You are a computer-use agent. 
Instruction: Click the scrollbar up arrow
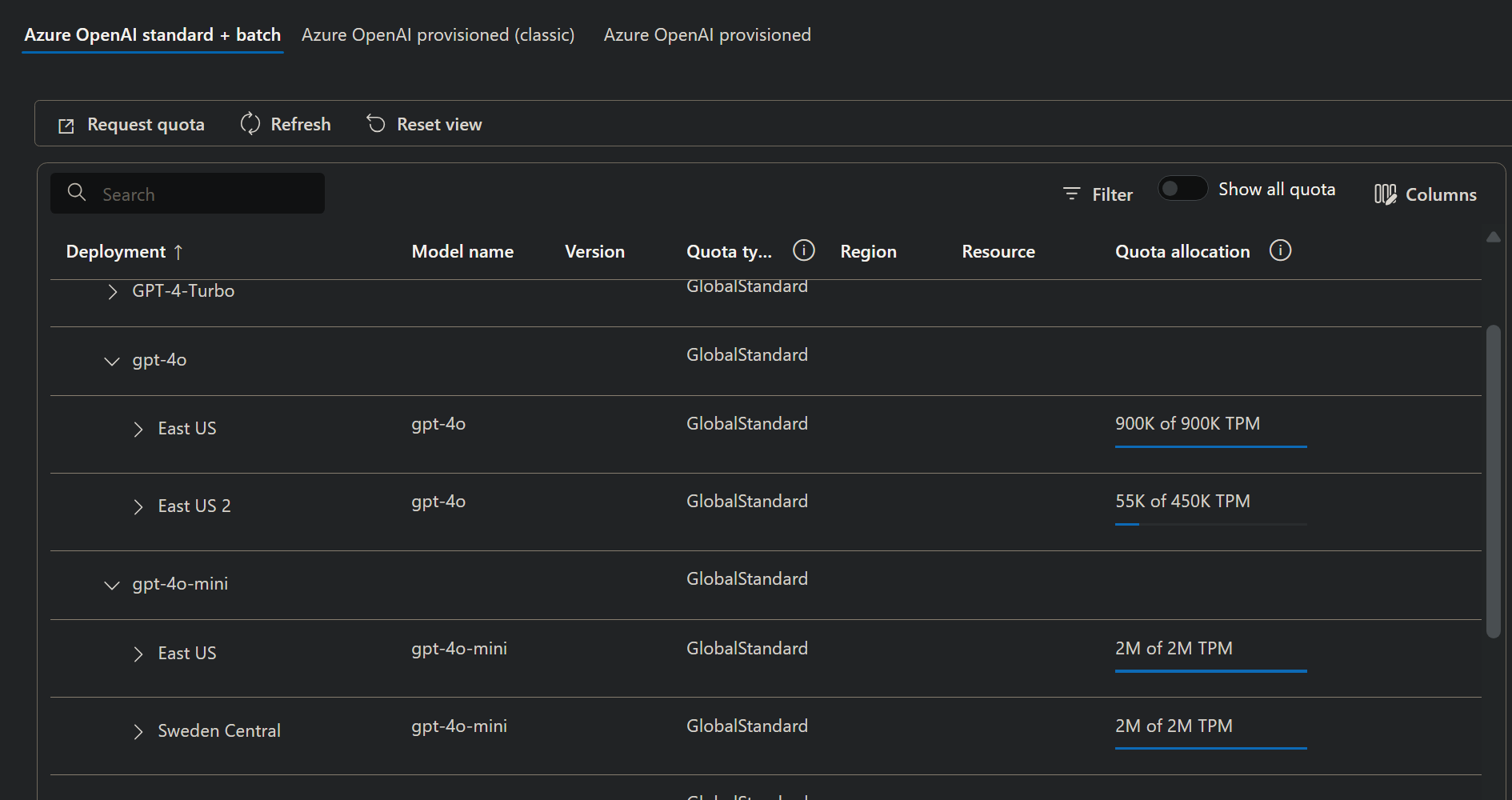click(1494, 237)
